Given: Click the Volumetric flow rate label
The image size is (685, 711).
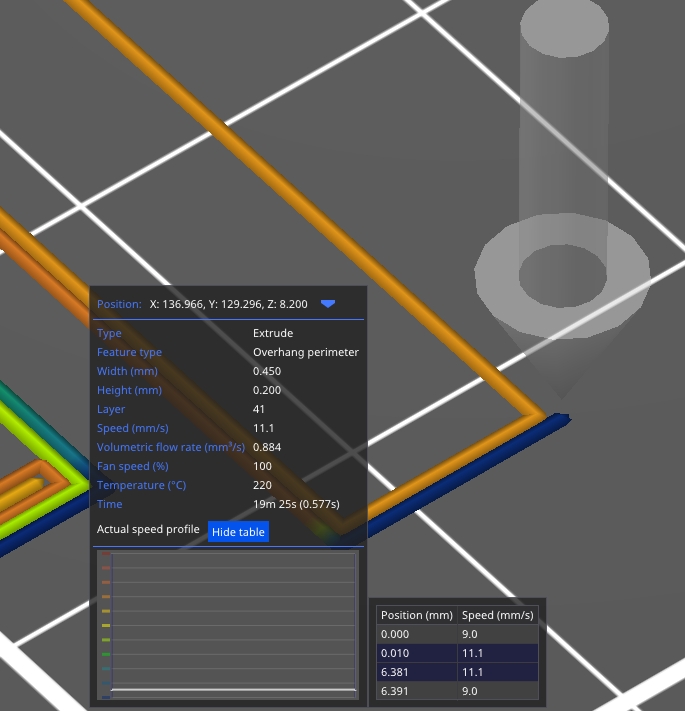Looking at the screenshot, I should click(170, 447).
